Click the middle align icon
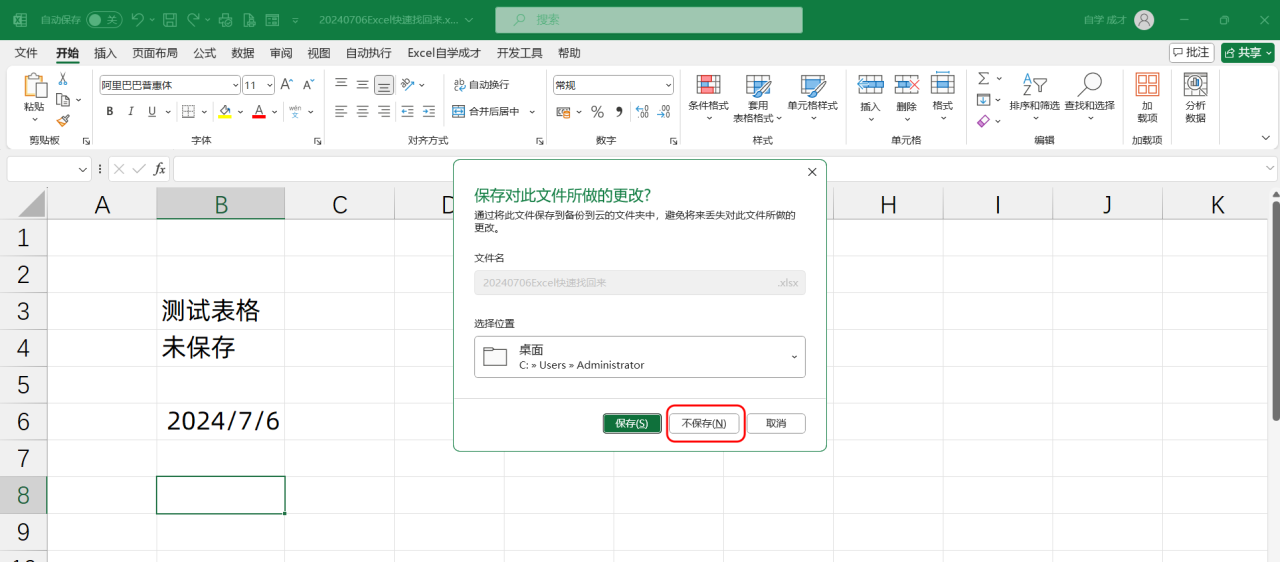 (x=362, y=85)
